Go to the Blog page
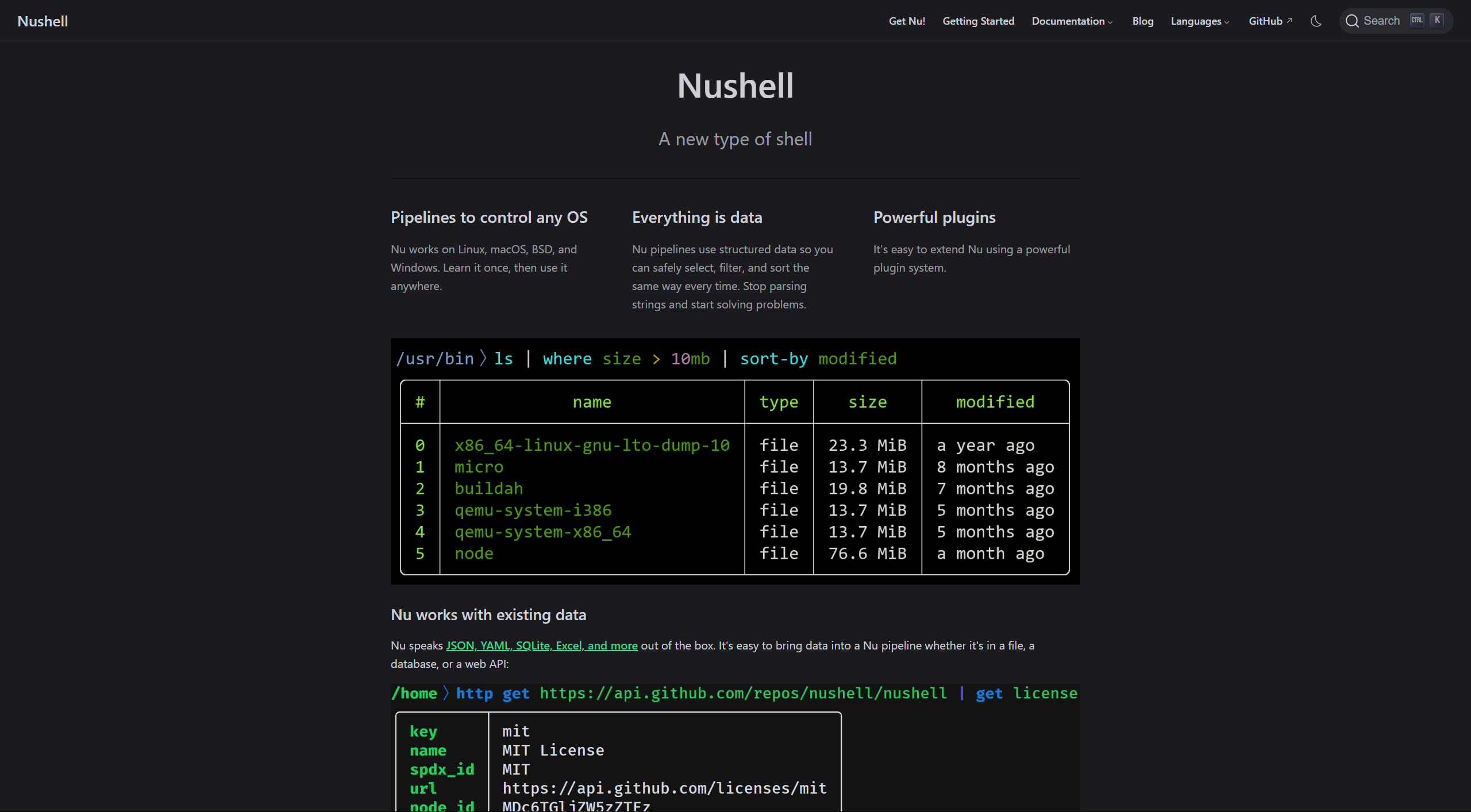Viewport: 1471px width, 812px height. (1143, 21)
